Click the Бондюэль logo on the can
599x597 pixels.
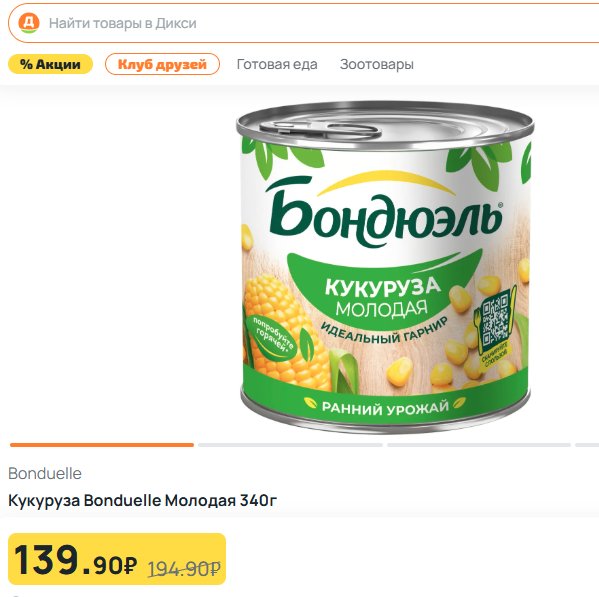pos(386,211)
